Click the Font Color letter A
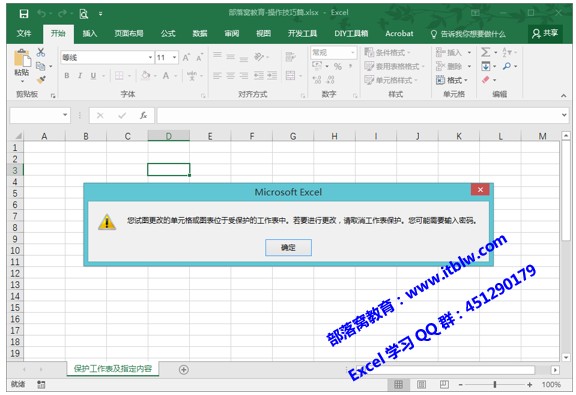Image resolution: width=576 pixels, height=395 pixels. 166,76
